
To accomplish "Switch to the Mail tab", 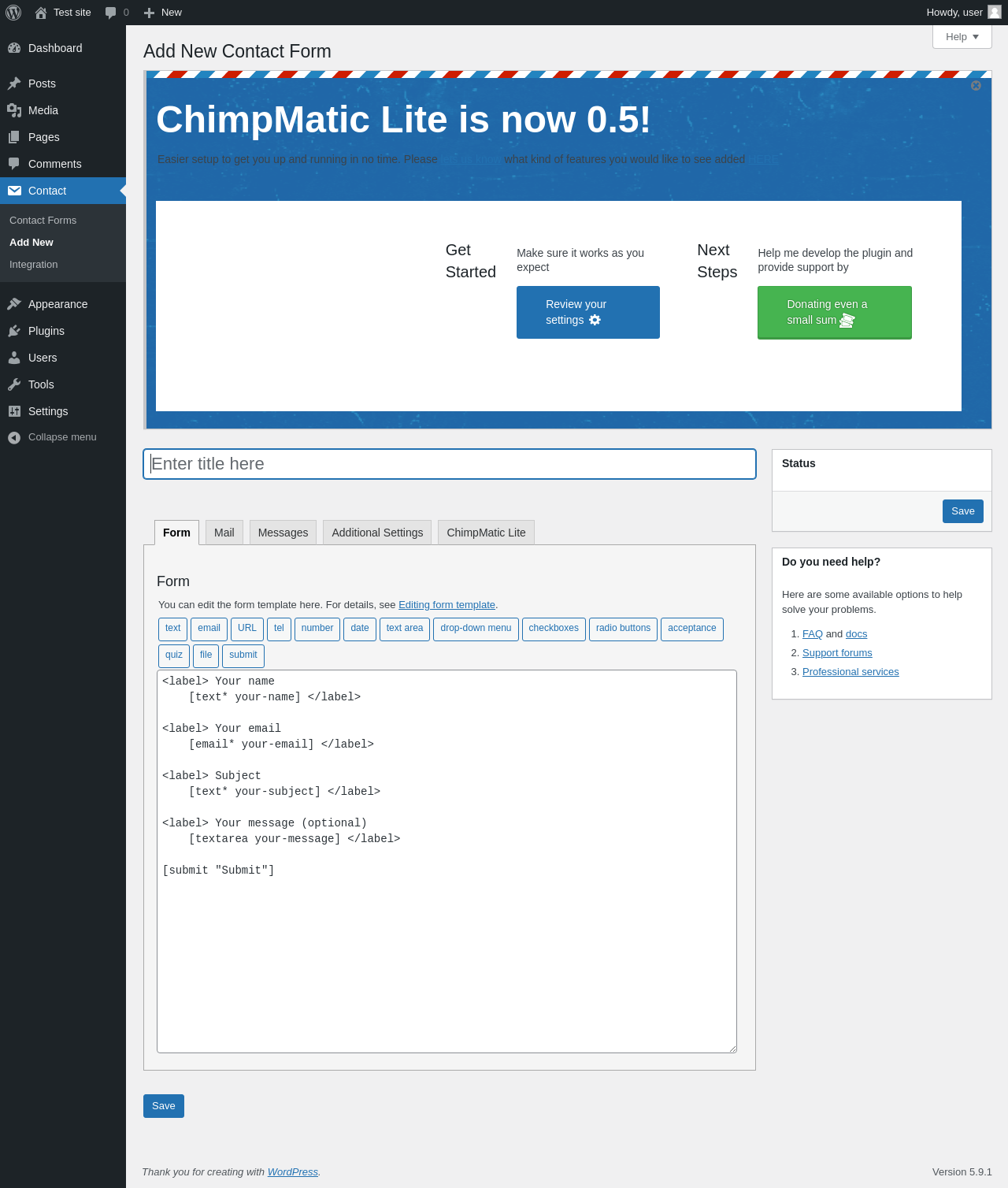I will click(x=224, y=533).
